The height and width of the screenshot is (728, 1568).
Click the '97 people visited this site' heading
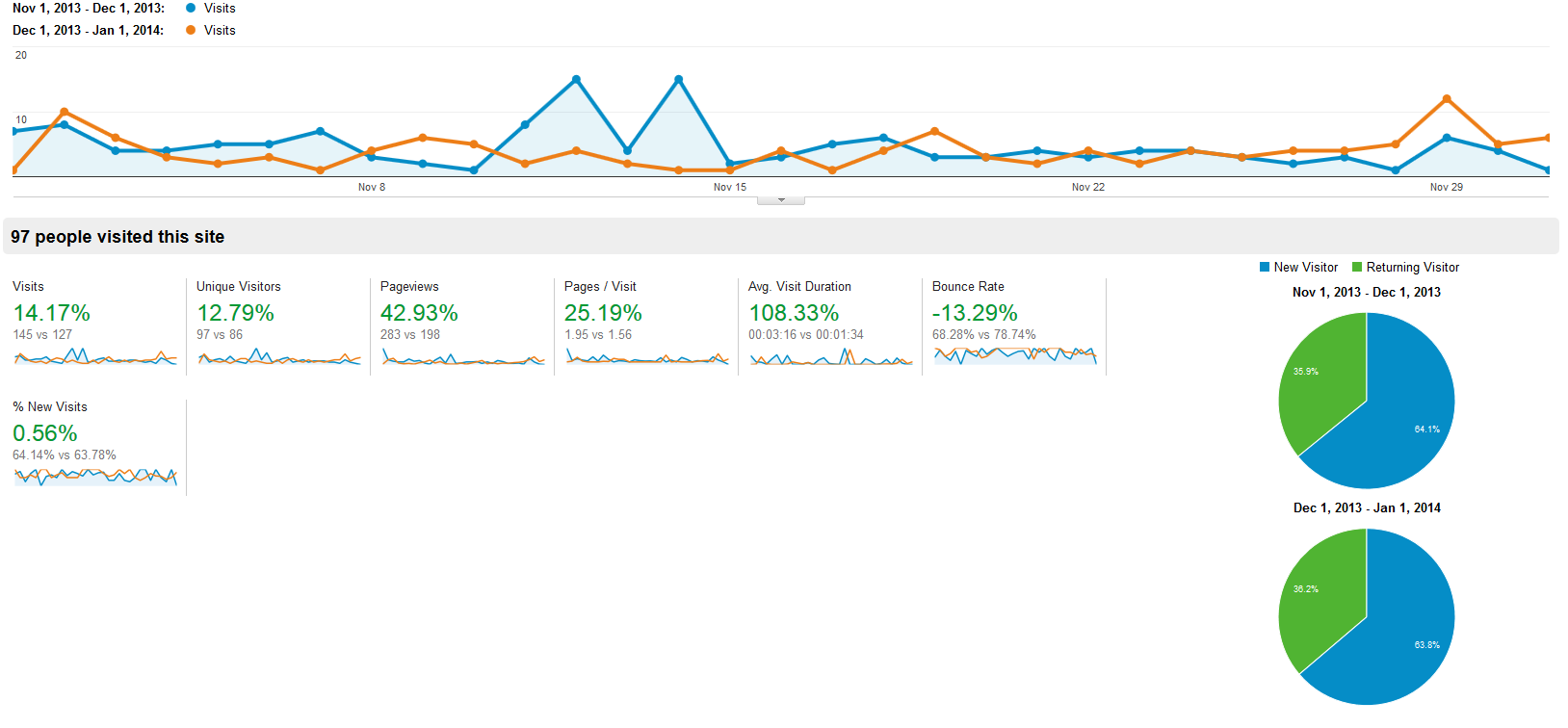(x=118, y=237)
